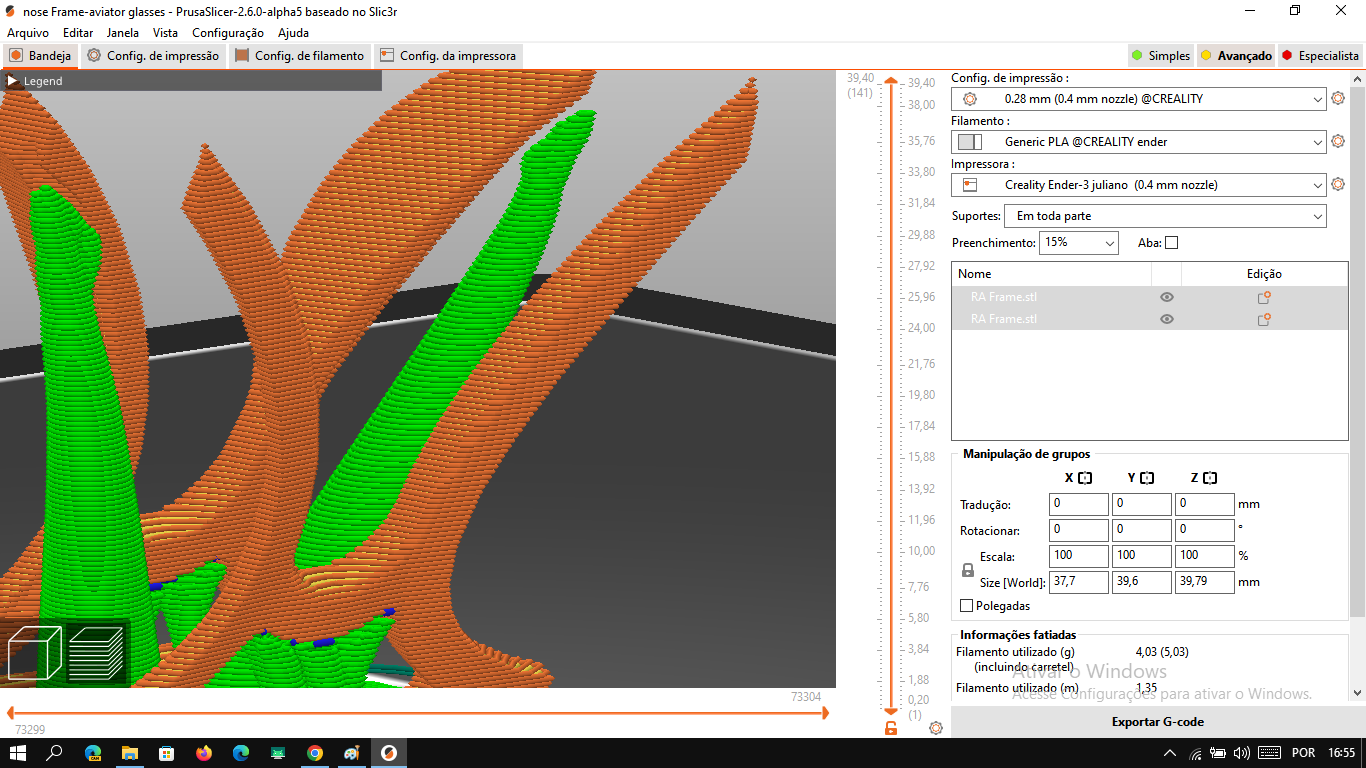The image size is (1366, 768).
Task: Enable the Aba (brim) checkbox
Action: (1172, 242)
